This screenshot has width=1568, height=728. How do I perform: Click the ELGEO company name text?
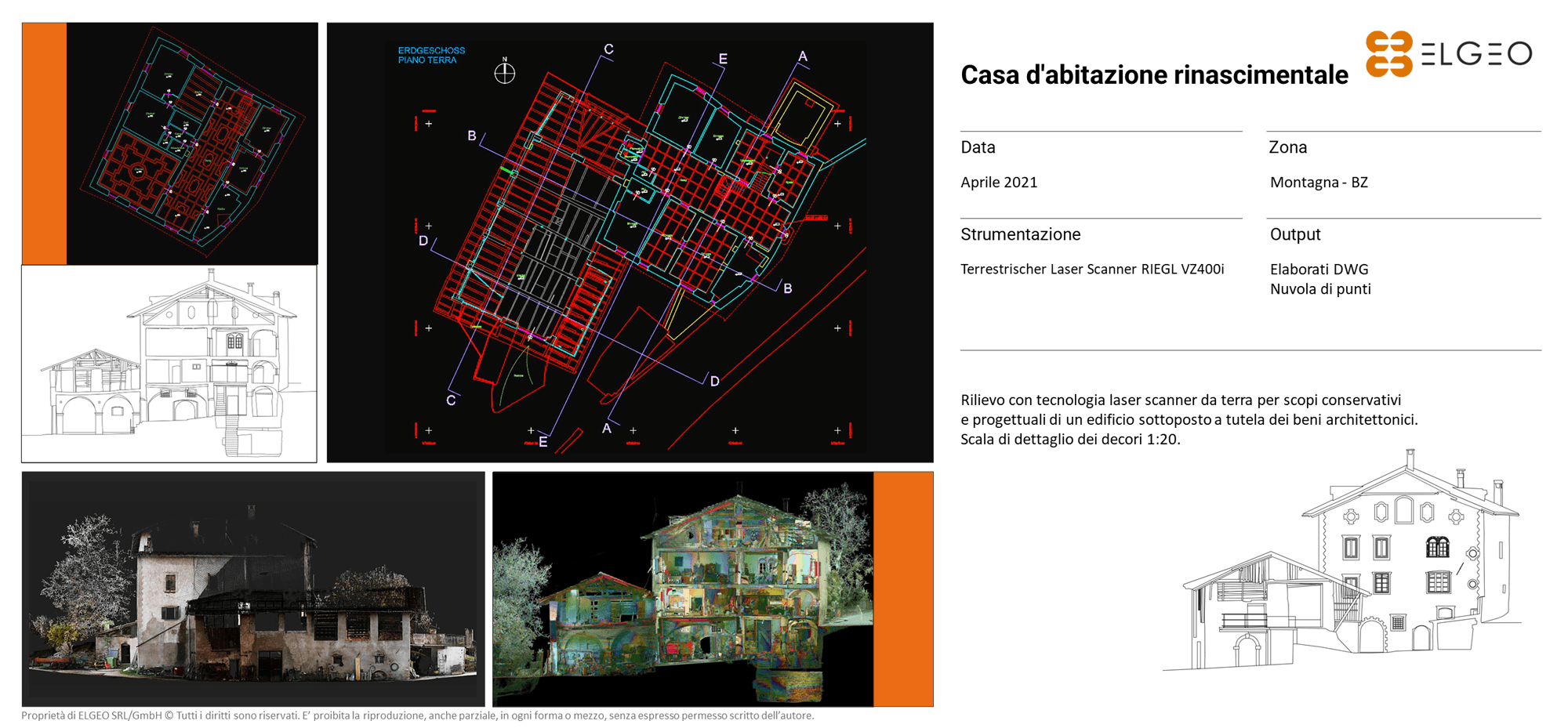pyautogui.click(x=1476, y=54)
